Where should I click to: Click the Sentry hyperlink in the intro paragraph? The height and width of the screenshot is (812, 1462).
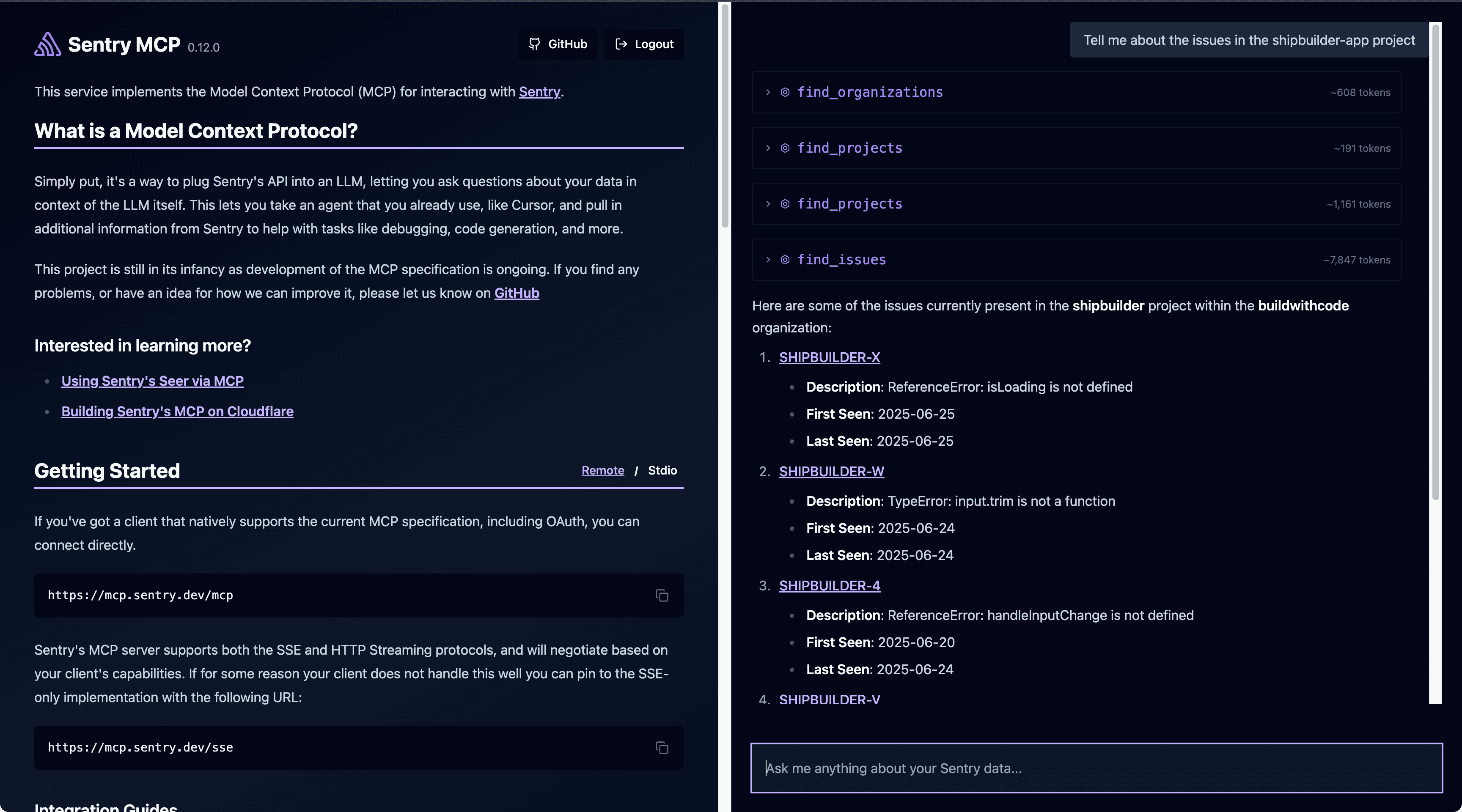[539, 91]
